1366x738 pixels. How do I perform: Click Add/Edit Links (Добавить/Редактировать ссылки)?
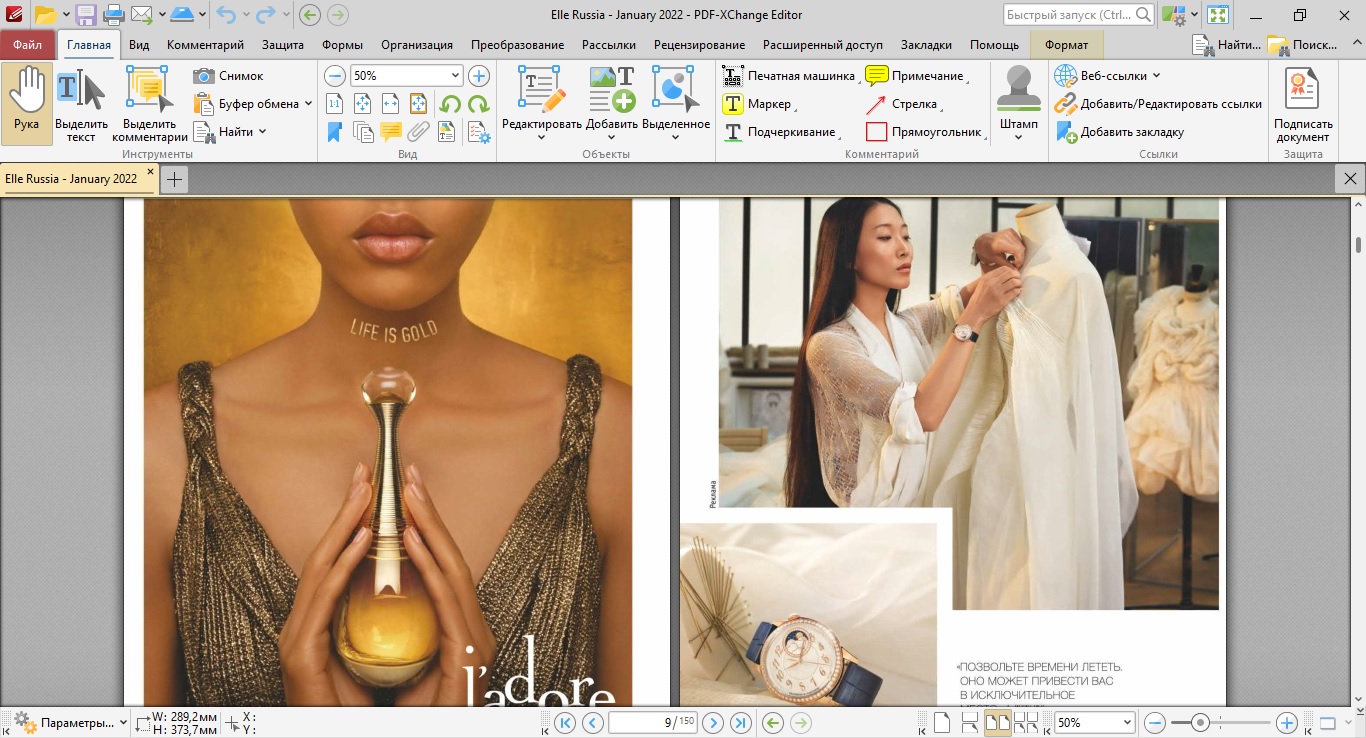1158,104
